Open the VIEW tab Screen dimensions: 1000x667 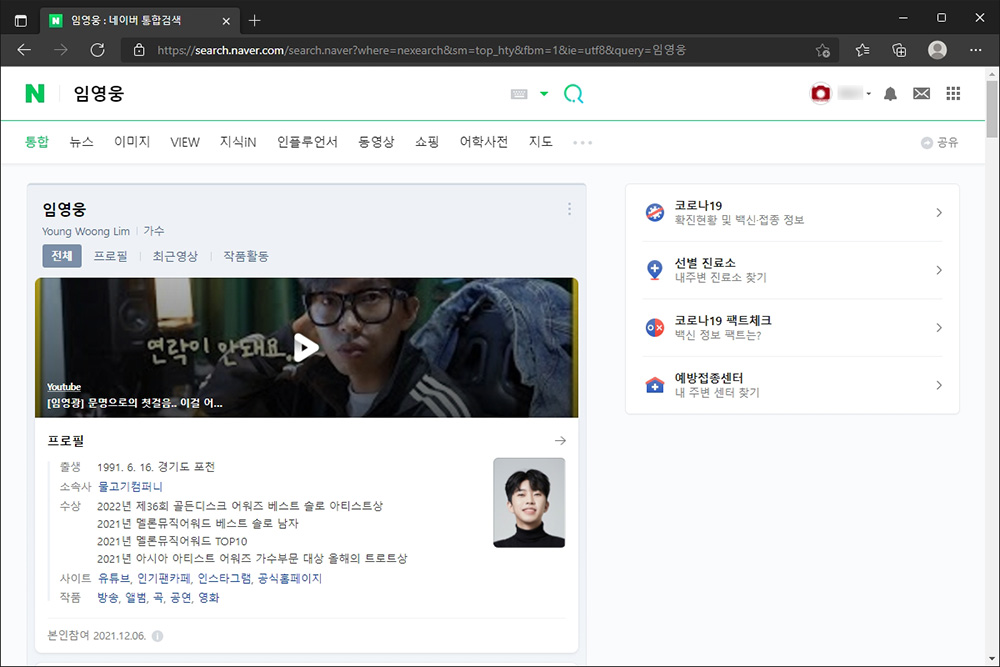pyautogui.click(x=185, y=142)
